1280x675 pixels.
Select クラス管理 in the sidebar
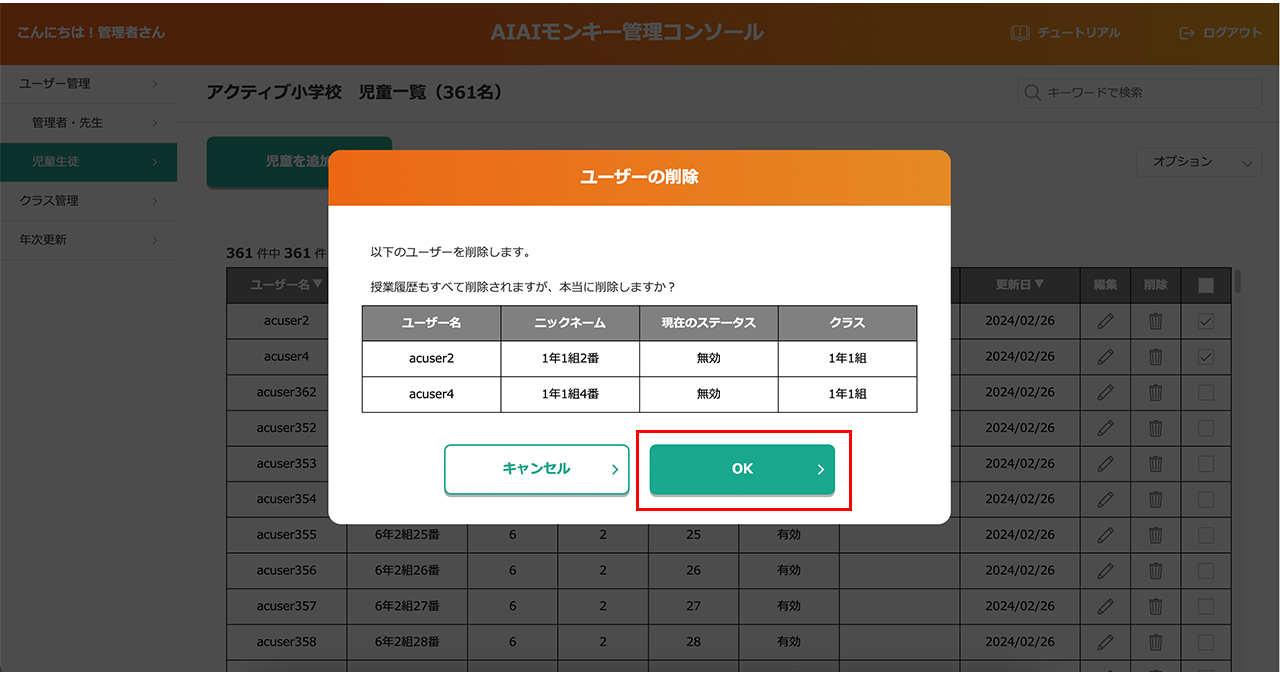coord(88,201)
